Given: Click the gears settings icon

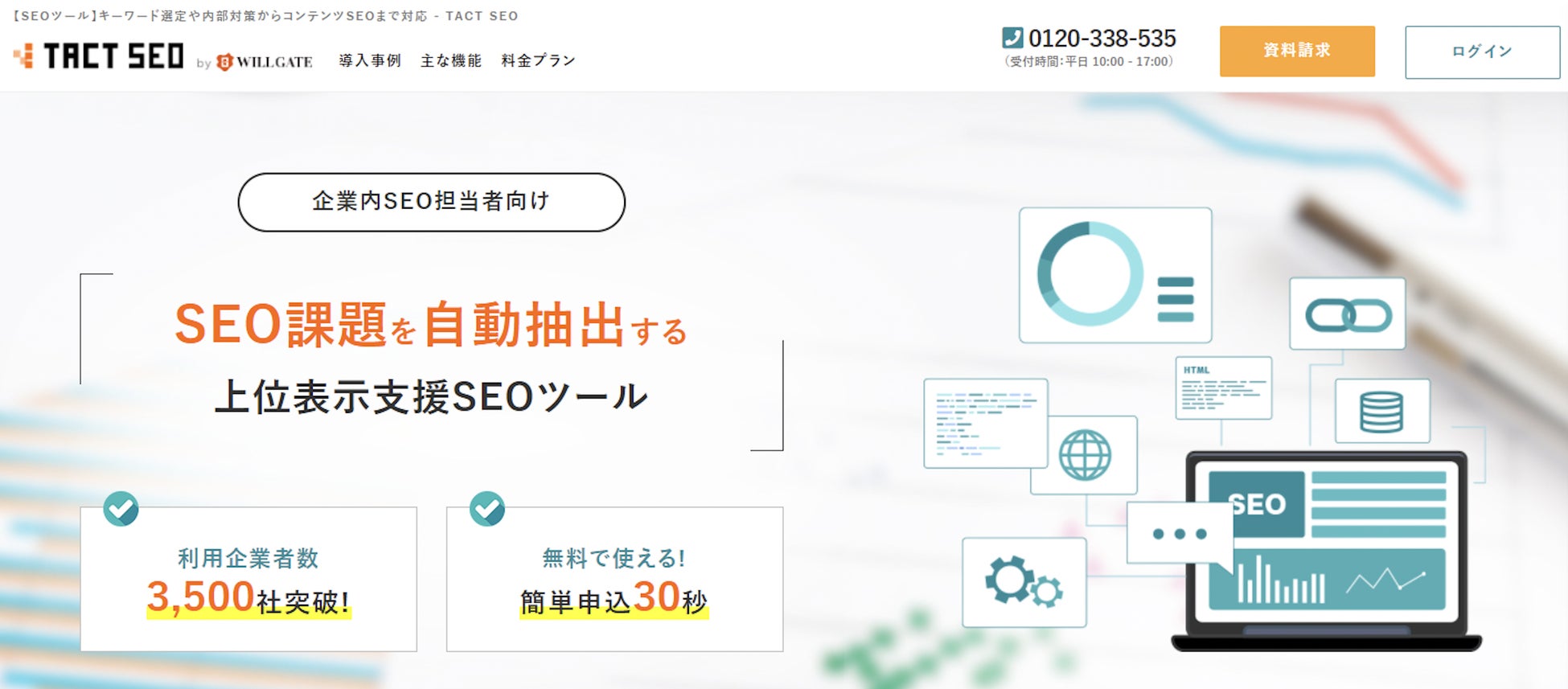Looking at the screenshot, I should (1024, 582).
